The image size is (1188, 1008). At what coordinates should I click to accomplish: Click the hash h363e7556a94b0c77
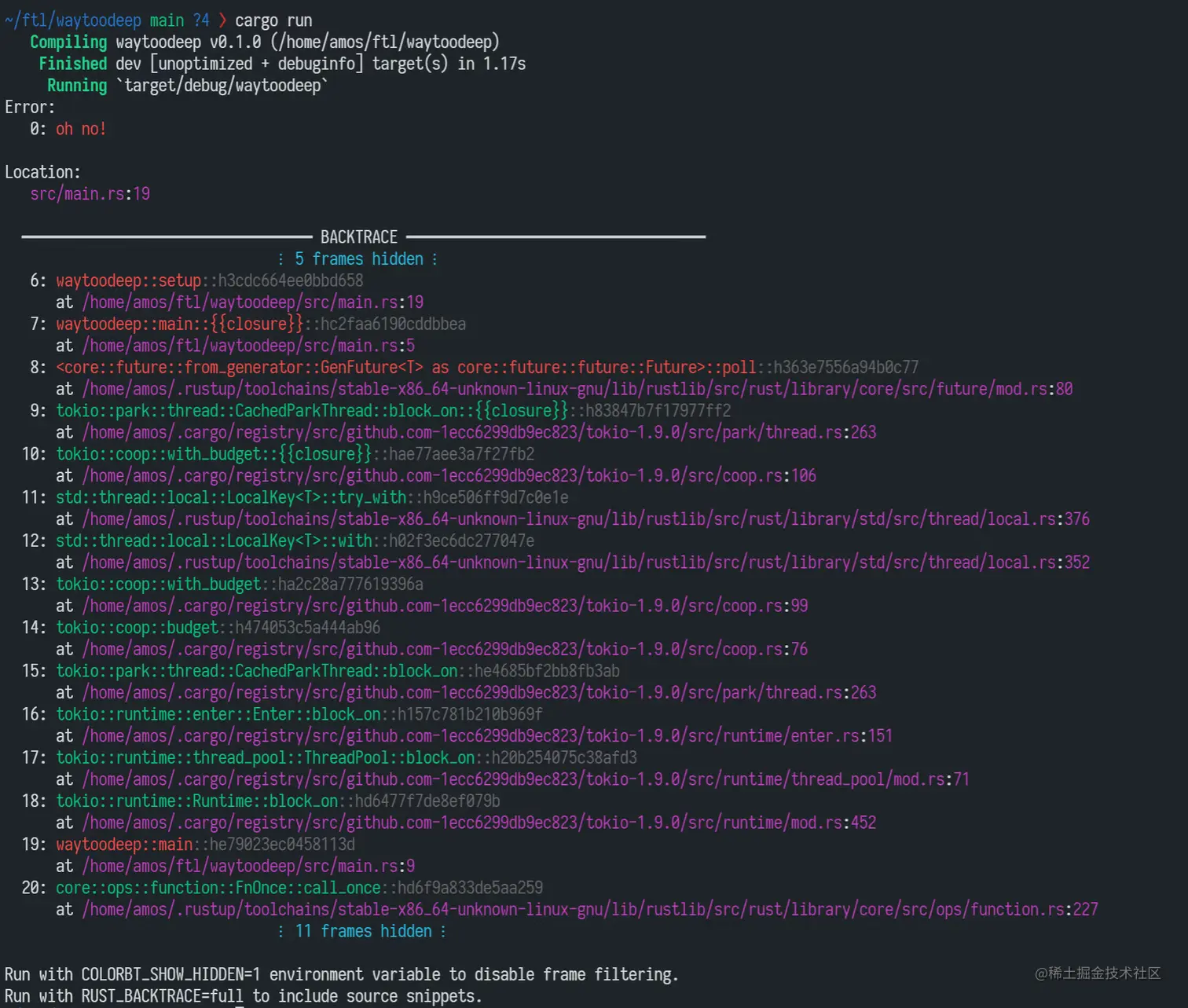coord(846,367)
